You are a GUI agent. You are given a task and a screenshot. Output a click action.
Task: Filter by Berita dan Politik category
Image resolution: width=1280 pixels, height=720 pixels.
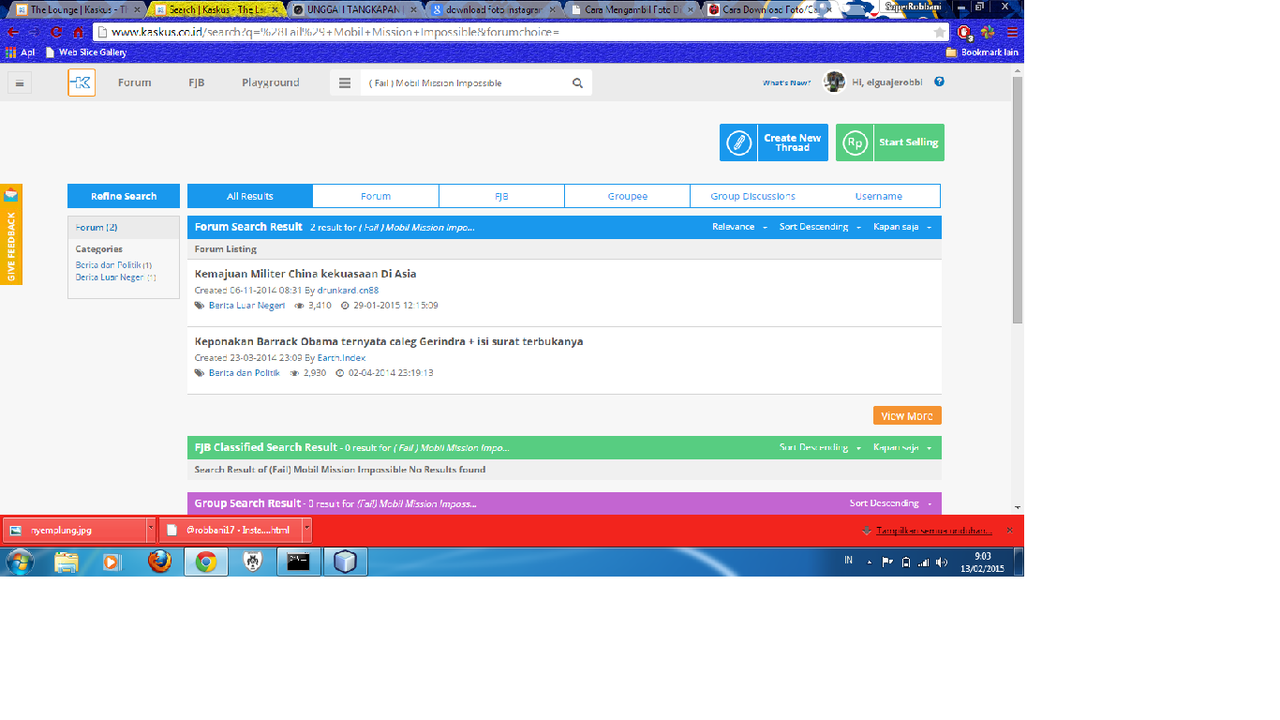tap(108, 265)
